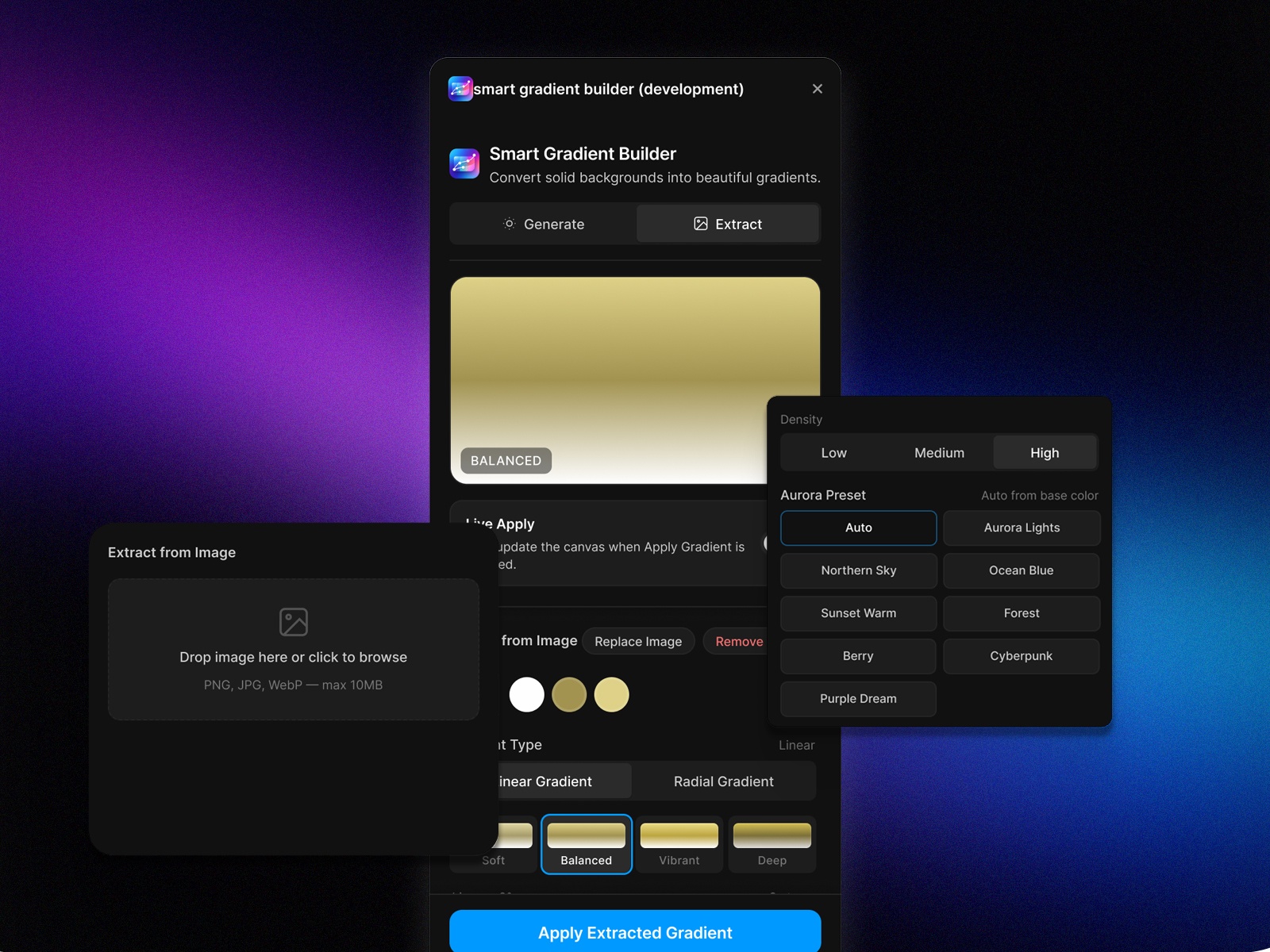Viewport: 1270px width, 952px height.
Task: Click the image placeholder icon in the drop zone
Action: (x=293, y=621)
